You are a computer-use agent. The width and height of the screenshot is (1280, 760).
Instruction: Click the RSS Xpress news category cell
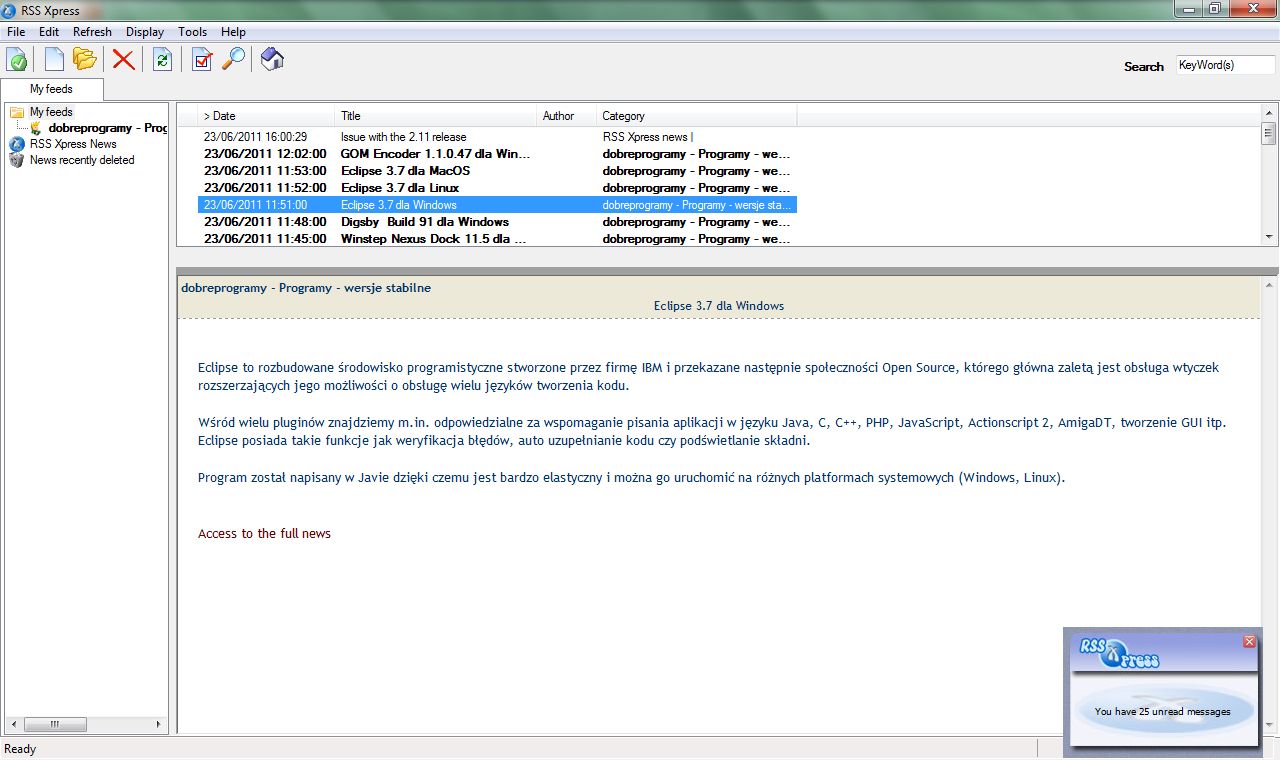coord(648,137)
